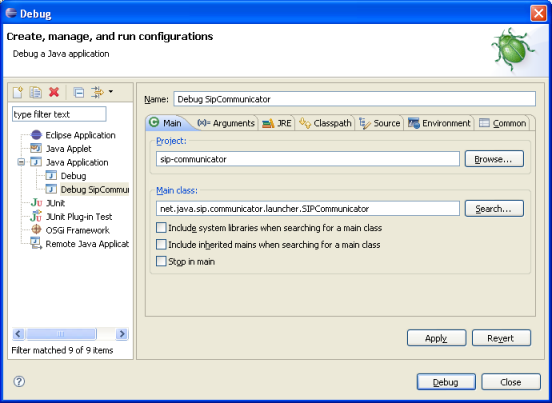552x403 pixels.
Task: Click the type filter text field
Action: 59,114
